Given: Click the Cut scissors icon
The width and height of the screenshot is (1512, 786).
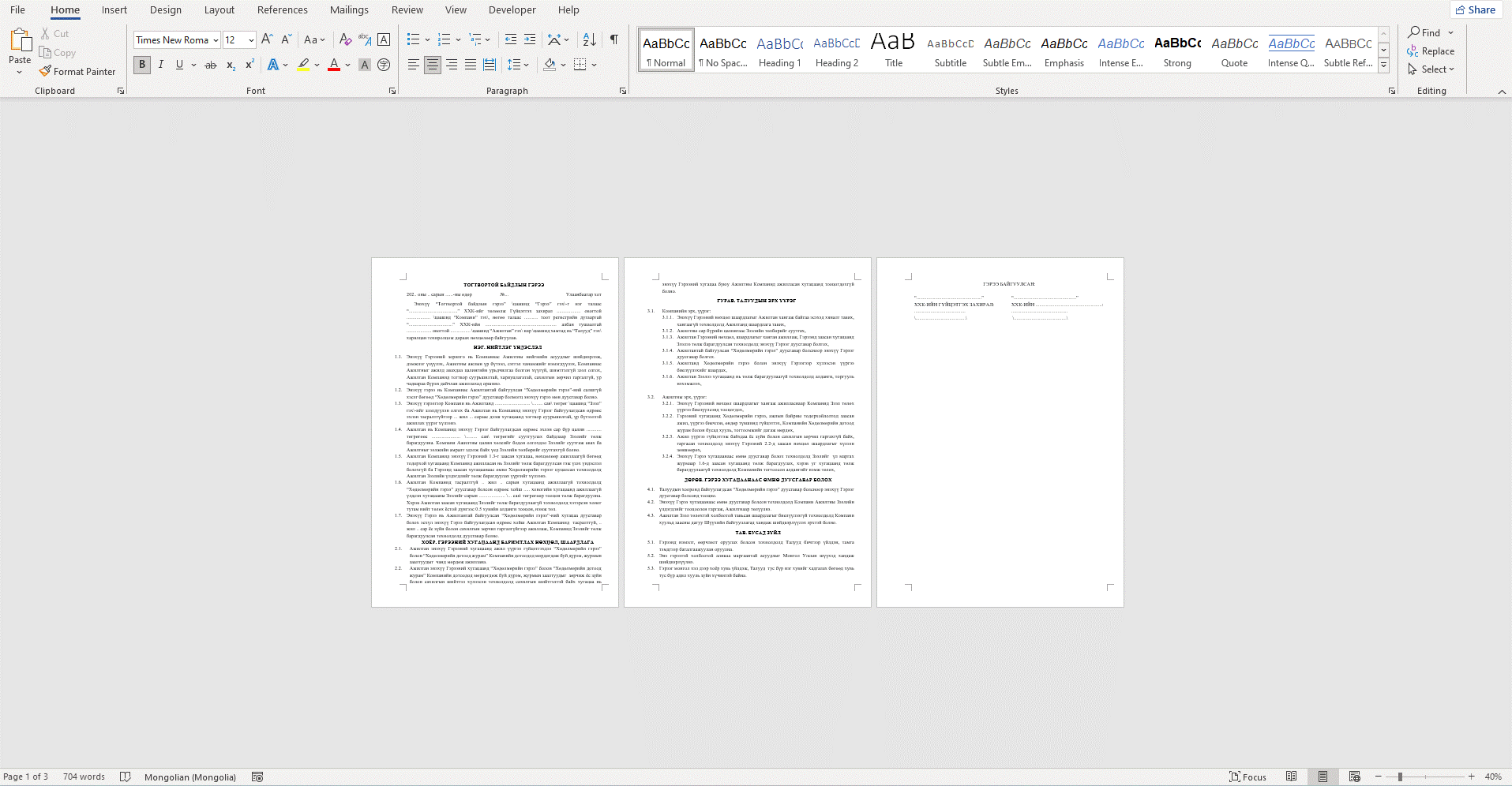Looking at the screenshot, I should [45, 34].
